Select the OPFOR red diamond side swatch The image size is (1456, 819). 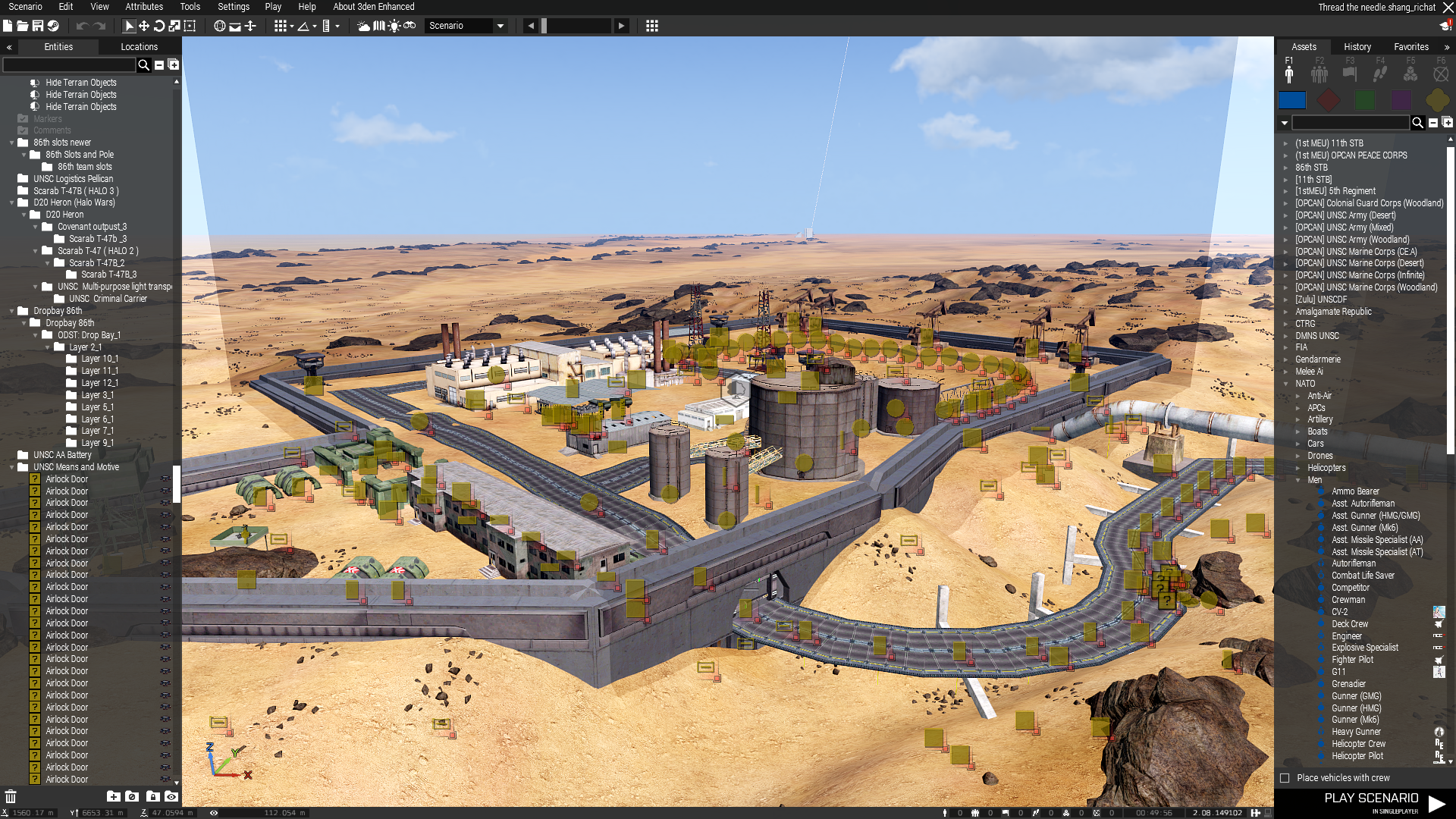tap(1329, 100)
